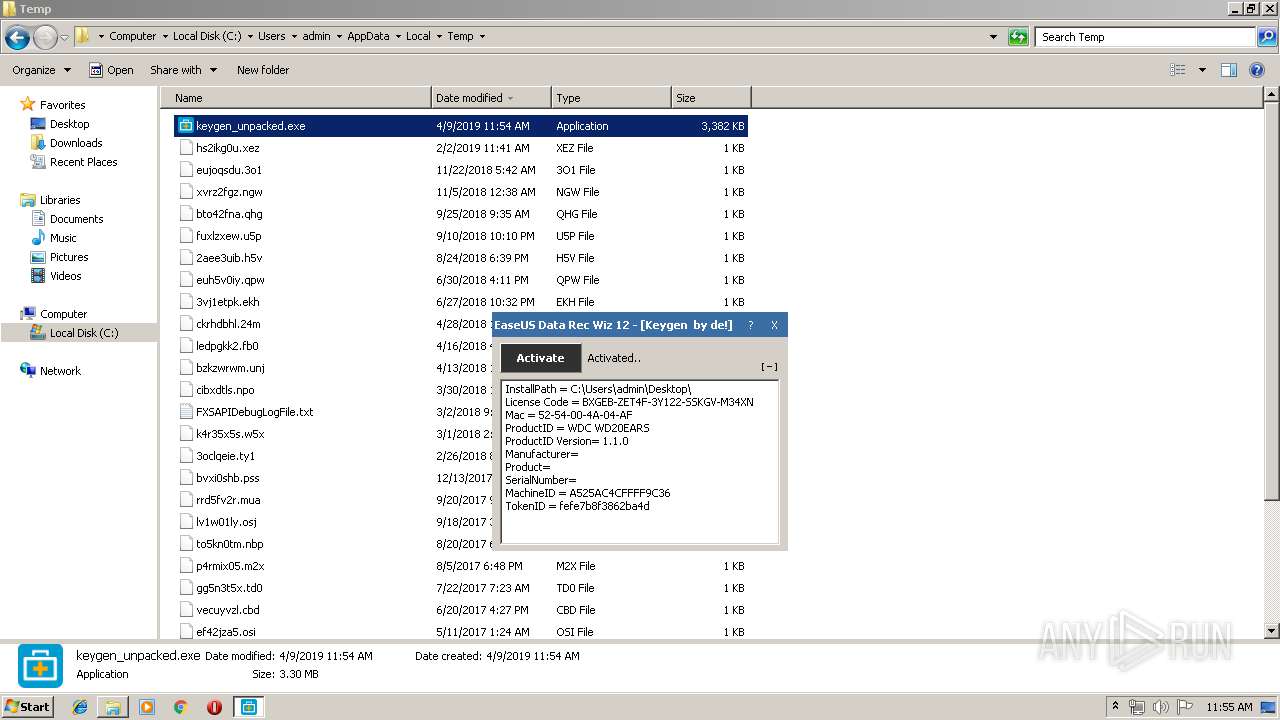Open Videos library
Viewport: 1280px width, 720px height.
pos(65,276)
